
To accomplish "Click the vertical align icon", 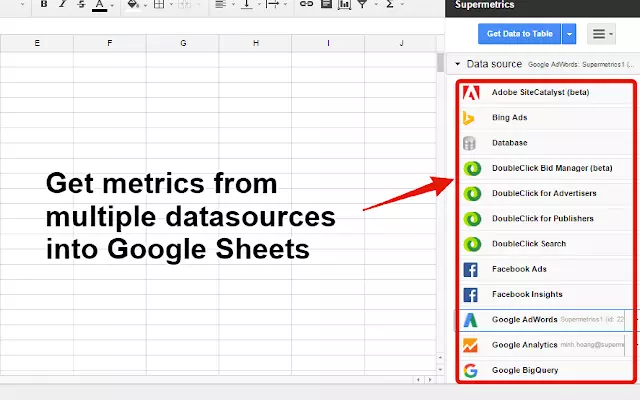I will pyautogui.click(x=247, y=4).
